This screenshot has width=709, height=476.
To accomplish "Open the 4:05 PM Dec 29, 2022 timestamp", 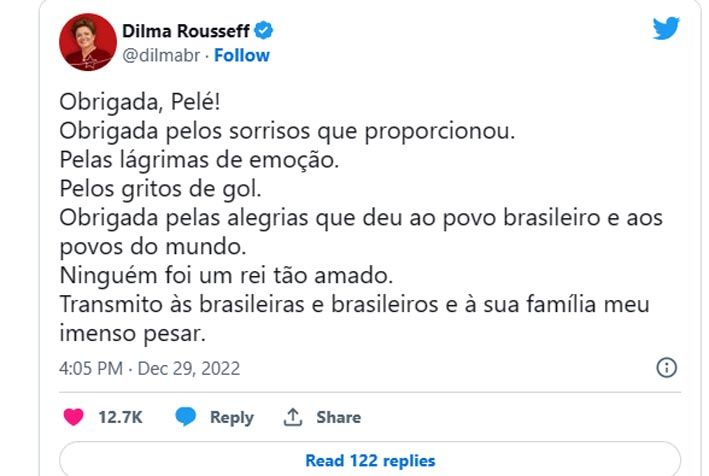I will [150, 369].
